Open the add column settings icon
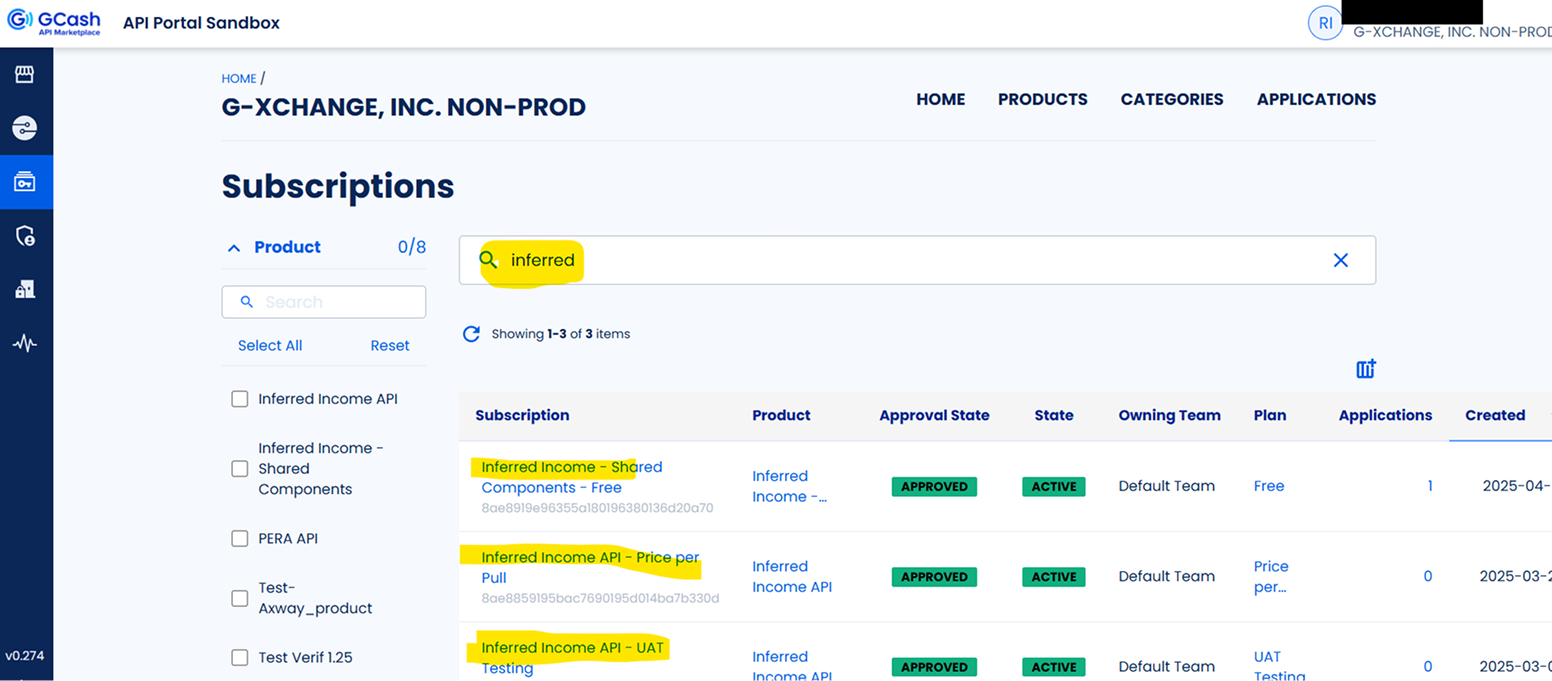 [x=1366, y=369]
